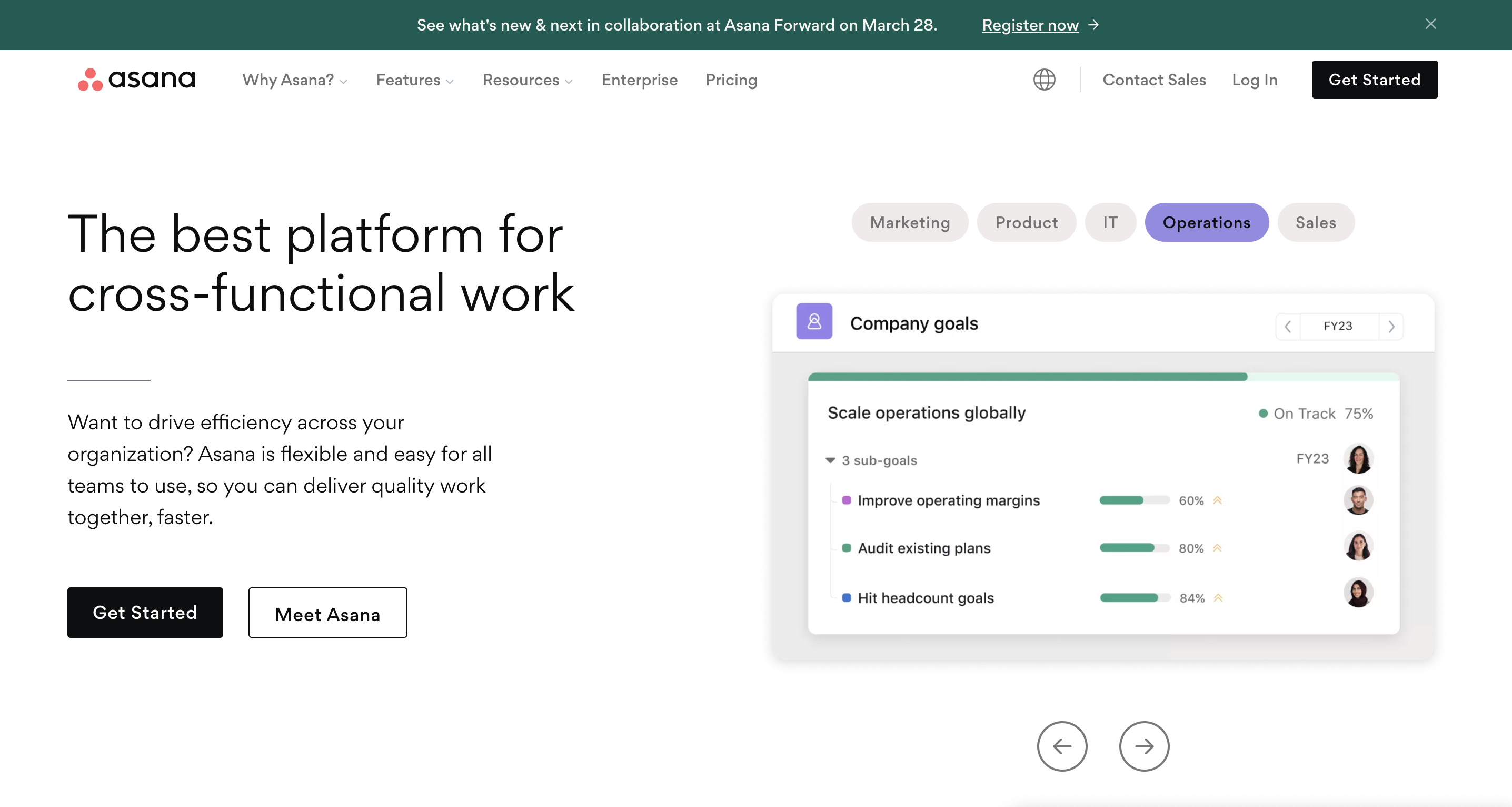Click the 75% overall goal progress bar

click(1103, 377)
